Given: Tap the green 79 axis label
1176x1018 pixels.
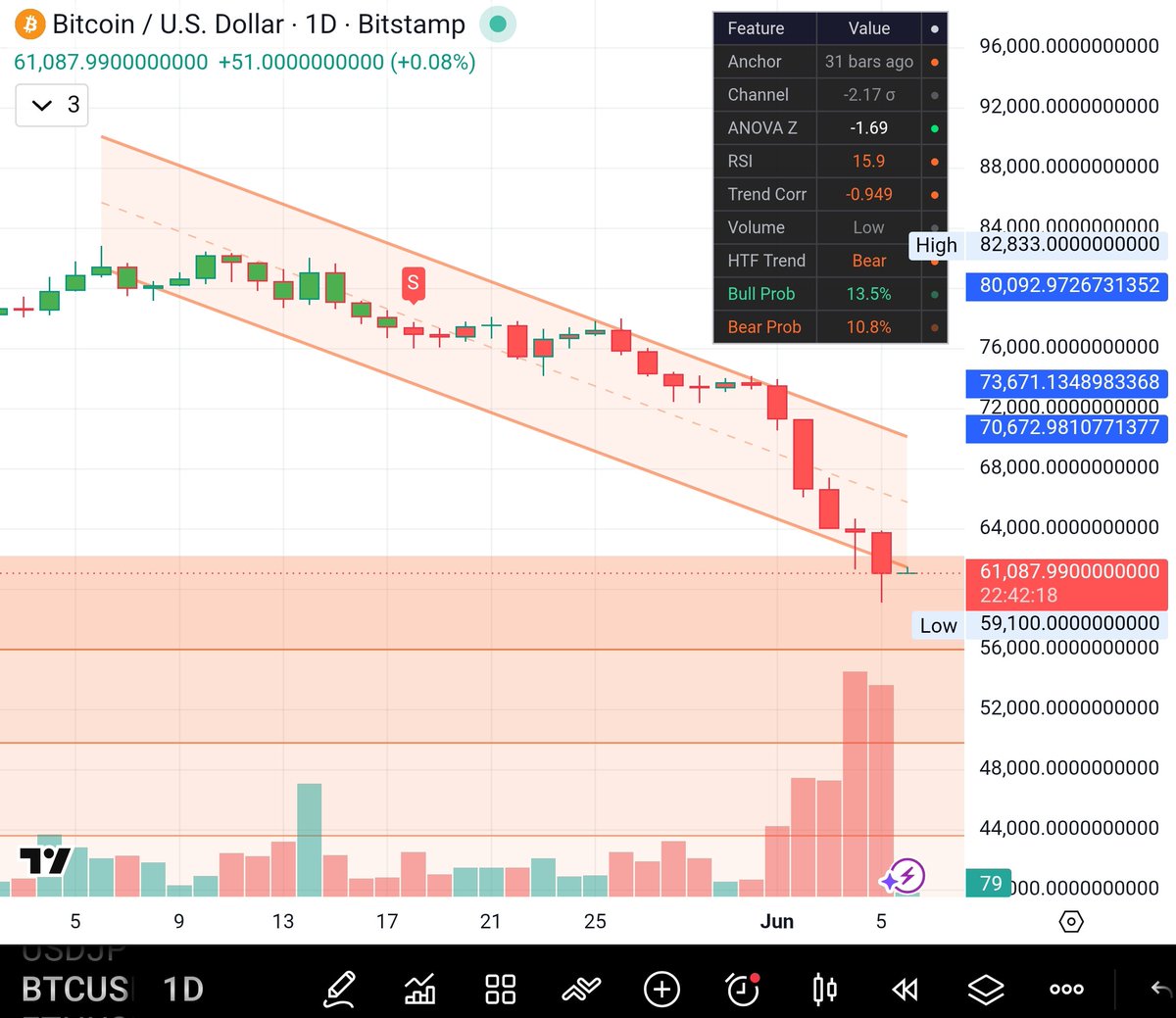Looking at the screenshot, I should click(991, 884).
